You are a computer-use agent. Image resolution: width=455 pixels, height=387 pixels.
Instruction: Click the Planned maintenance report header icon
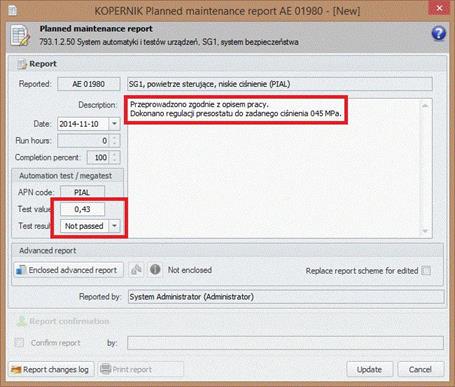(x=20, y=35)
